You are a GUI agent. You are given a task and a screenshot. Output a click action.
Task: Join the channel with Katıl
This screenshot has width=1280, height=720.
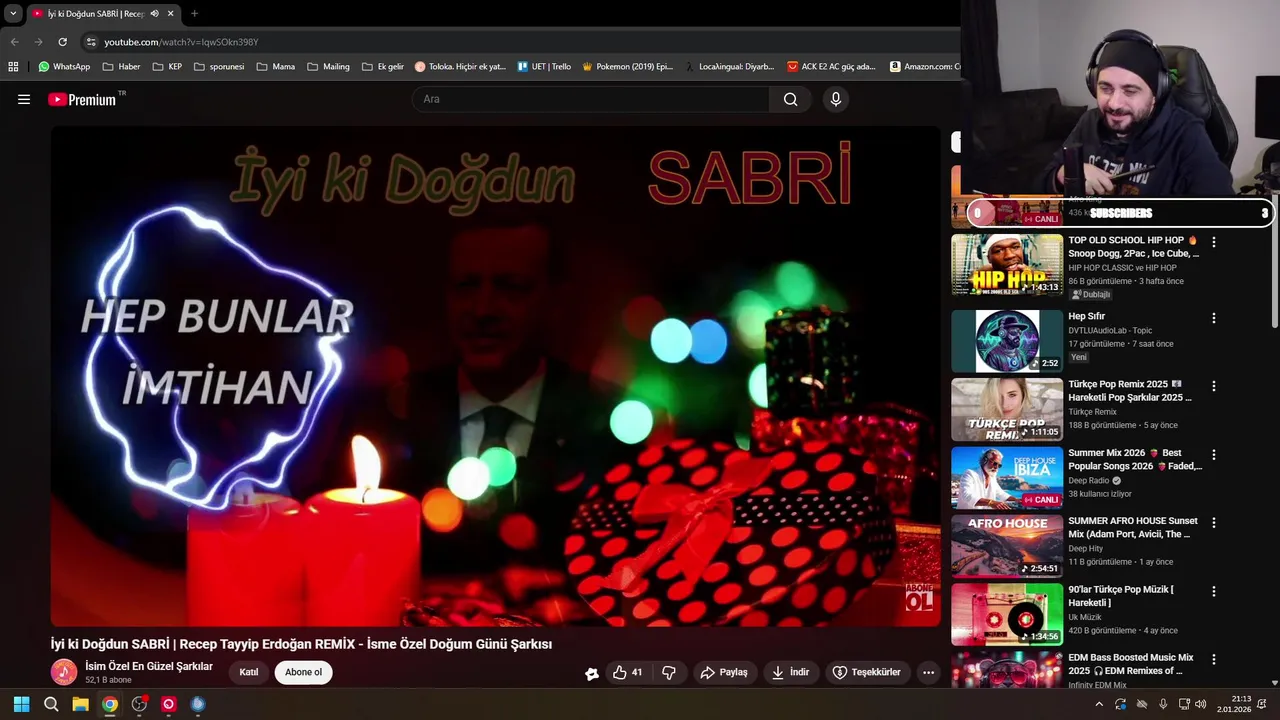[x=249, y=672]
